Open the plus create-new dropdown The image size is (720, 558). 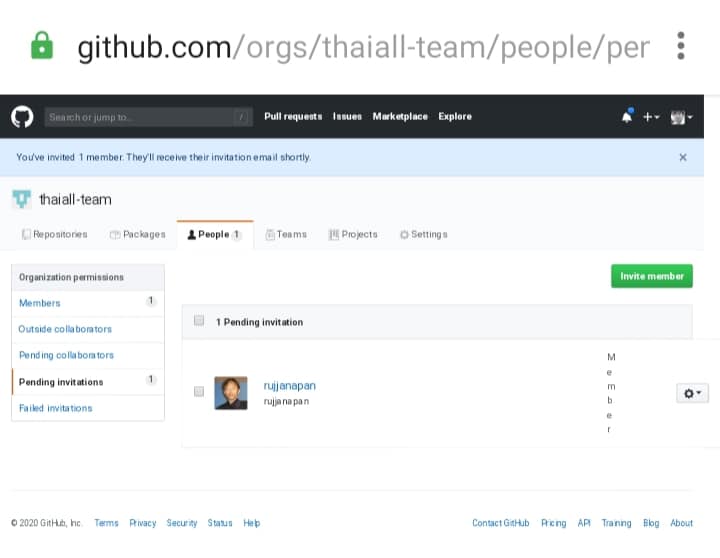(x=651, y=117)
